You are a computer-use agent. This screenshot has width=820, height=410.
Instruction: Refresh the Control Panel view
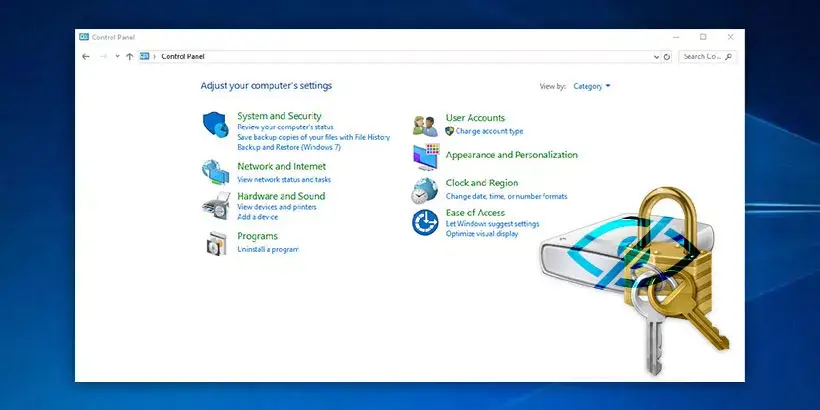[667, 56]
